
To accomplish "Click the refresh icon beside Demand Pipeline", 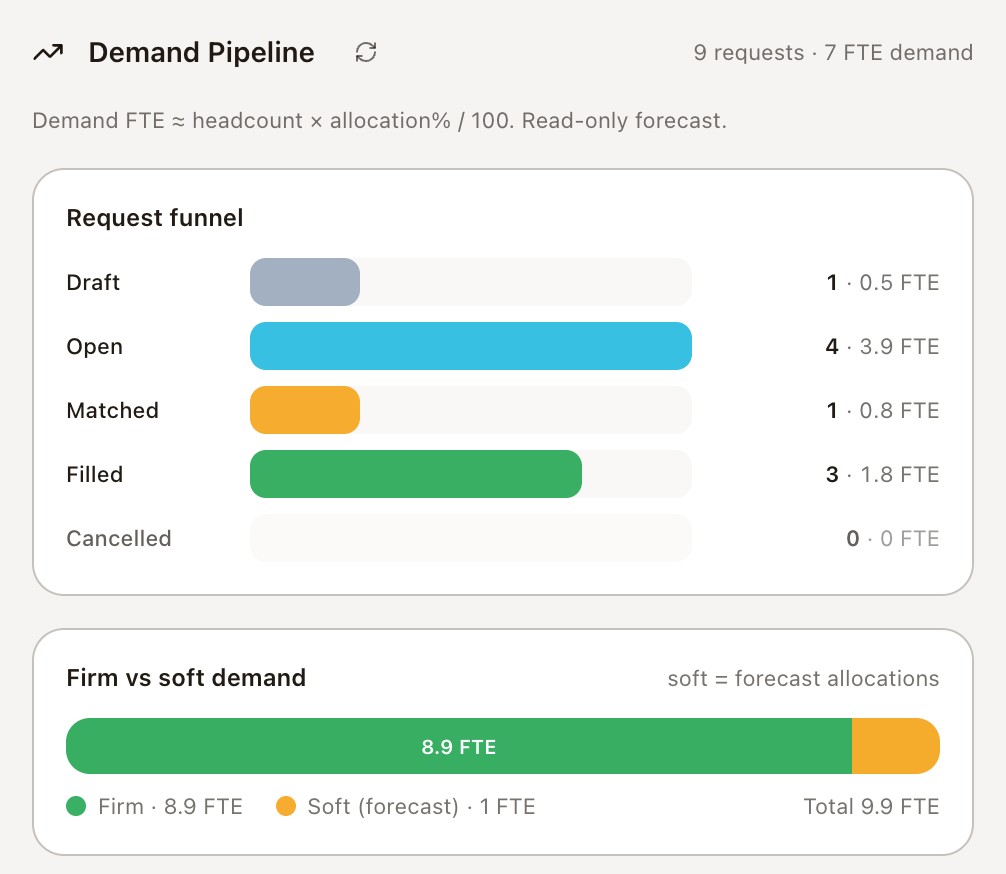I will (366, 52).
